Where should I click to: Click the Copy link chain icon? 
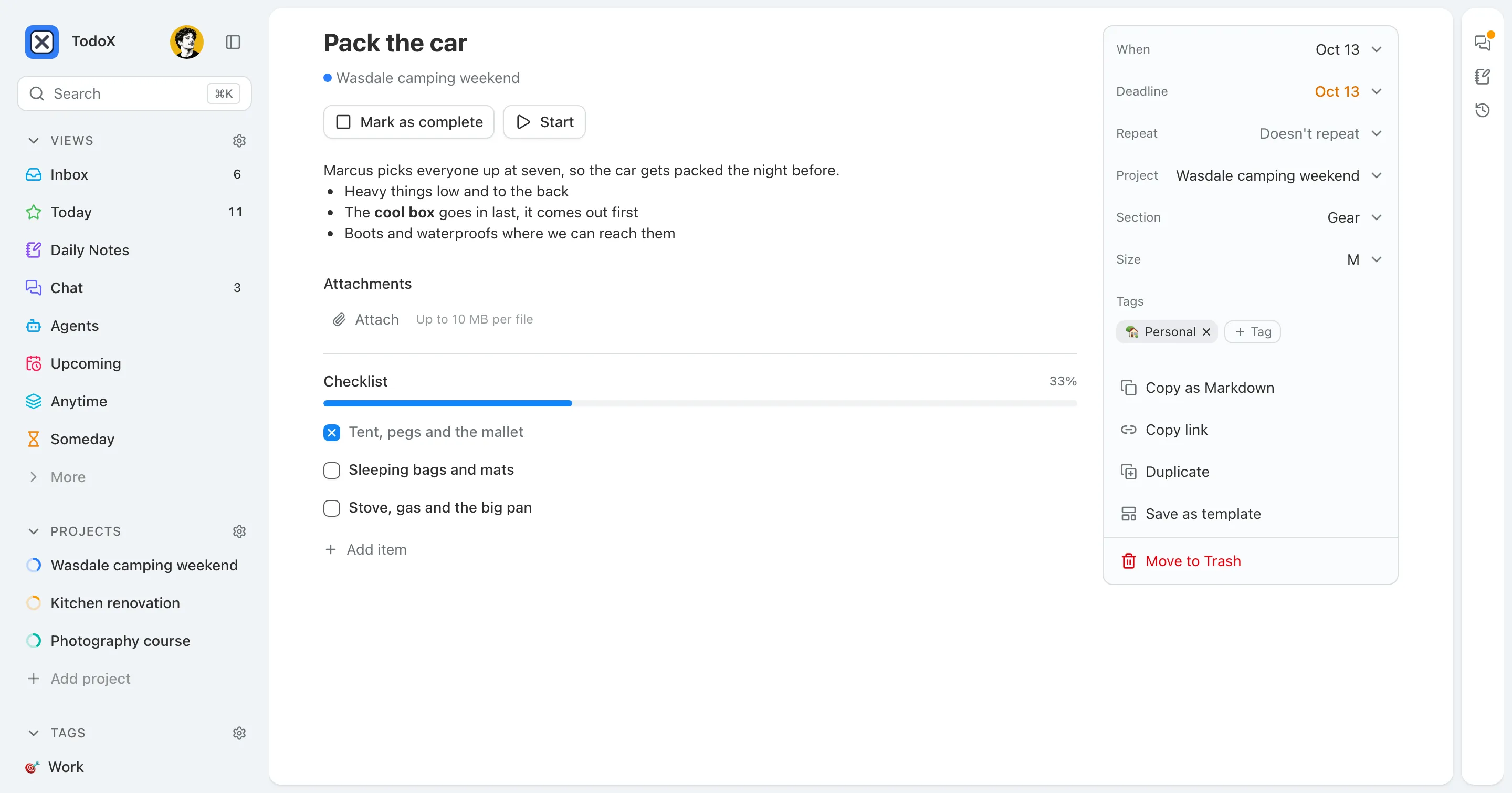(x=1128, y=430)
